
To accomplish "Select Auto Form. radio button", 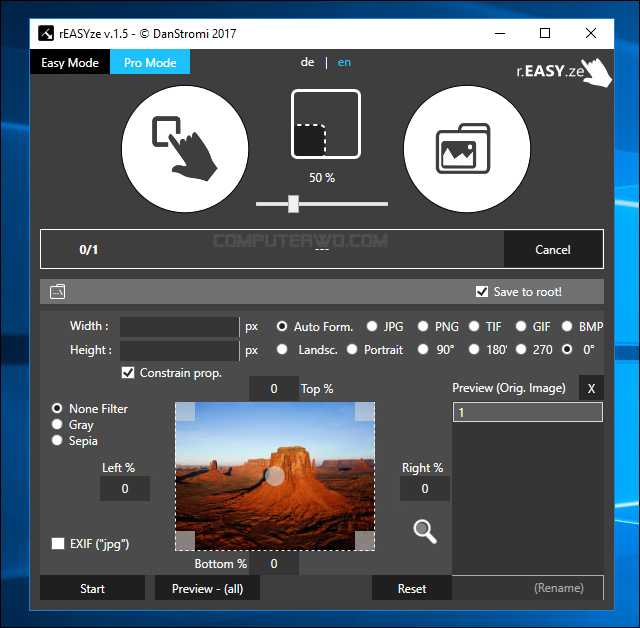I will tap(282, 326).
